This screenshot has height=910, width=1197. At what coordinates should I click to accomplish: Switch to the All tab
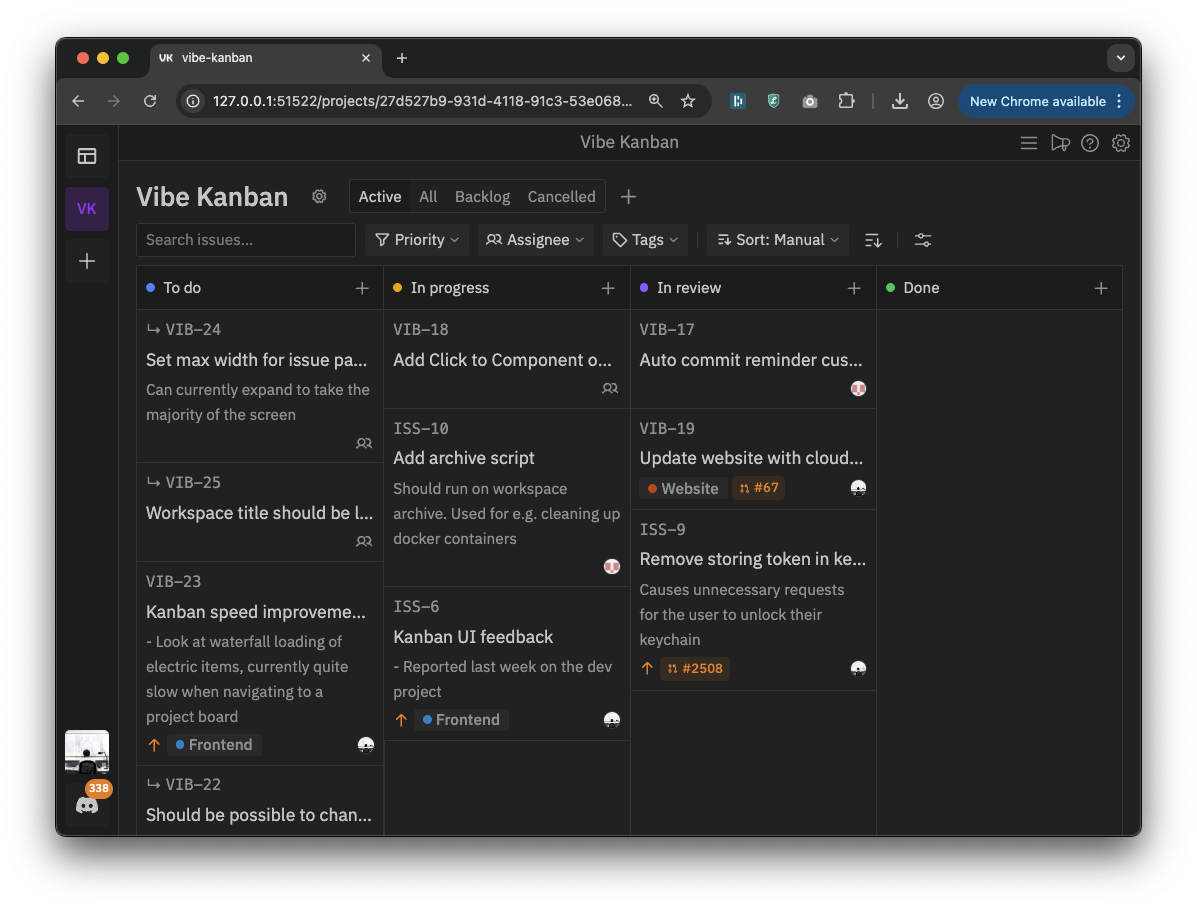click(428, 196)
